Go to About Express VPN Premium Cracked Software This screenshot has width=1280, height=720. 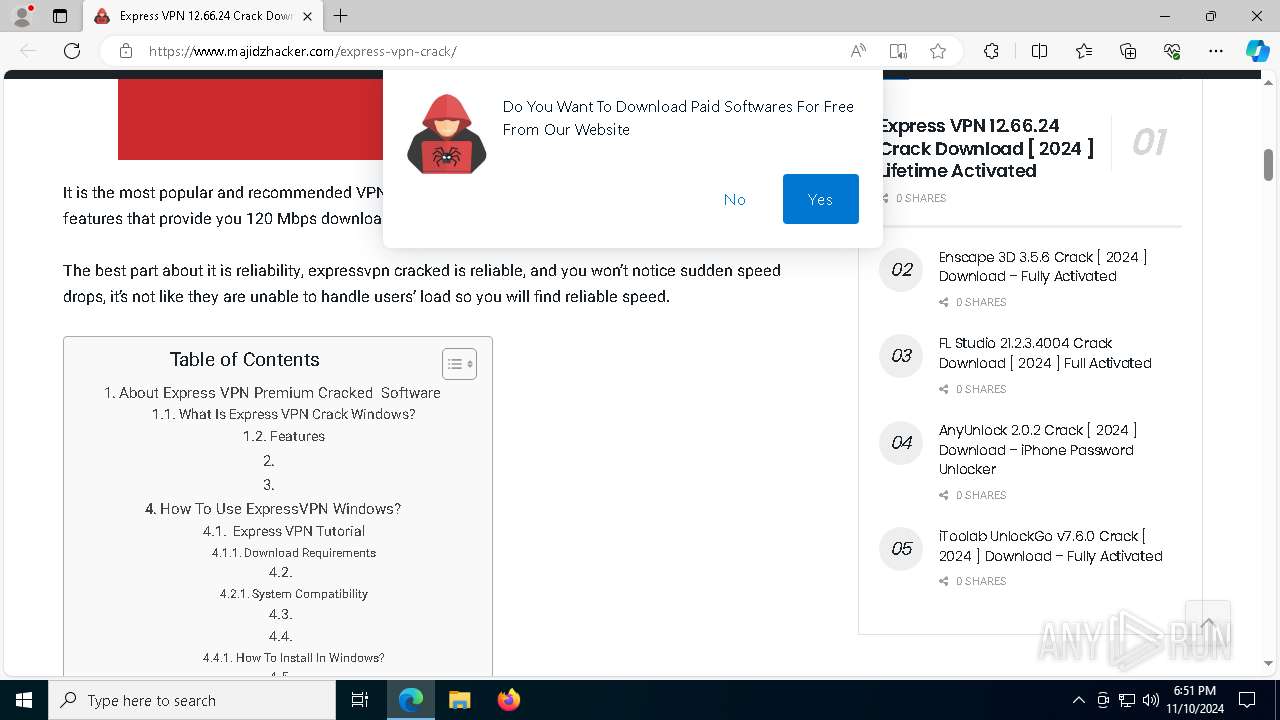click(x=272, y=392)
